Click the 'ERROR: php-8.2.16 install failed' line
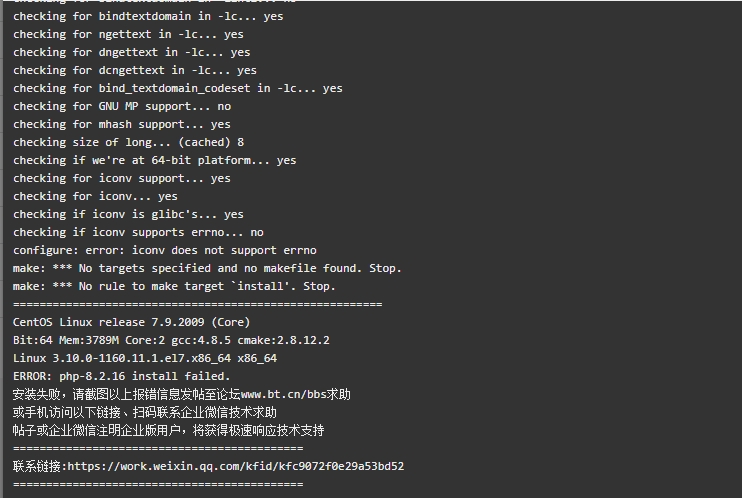The height and width of the screenshot is (498, 742). pos(122,376)
